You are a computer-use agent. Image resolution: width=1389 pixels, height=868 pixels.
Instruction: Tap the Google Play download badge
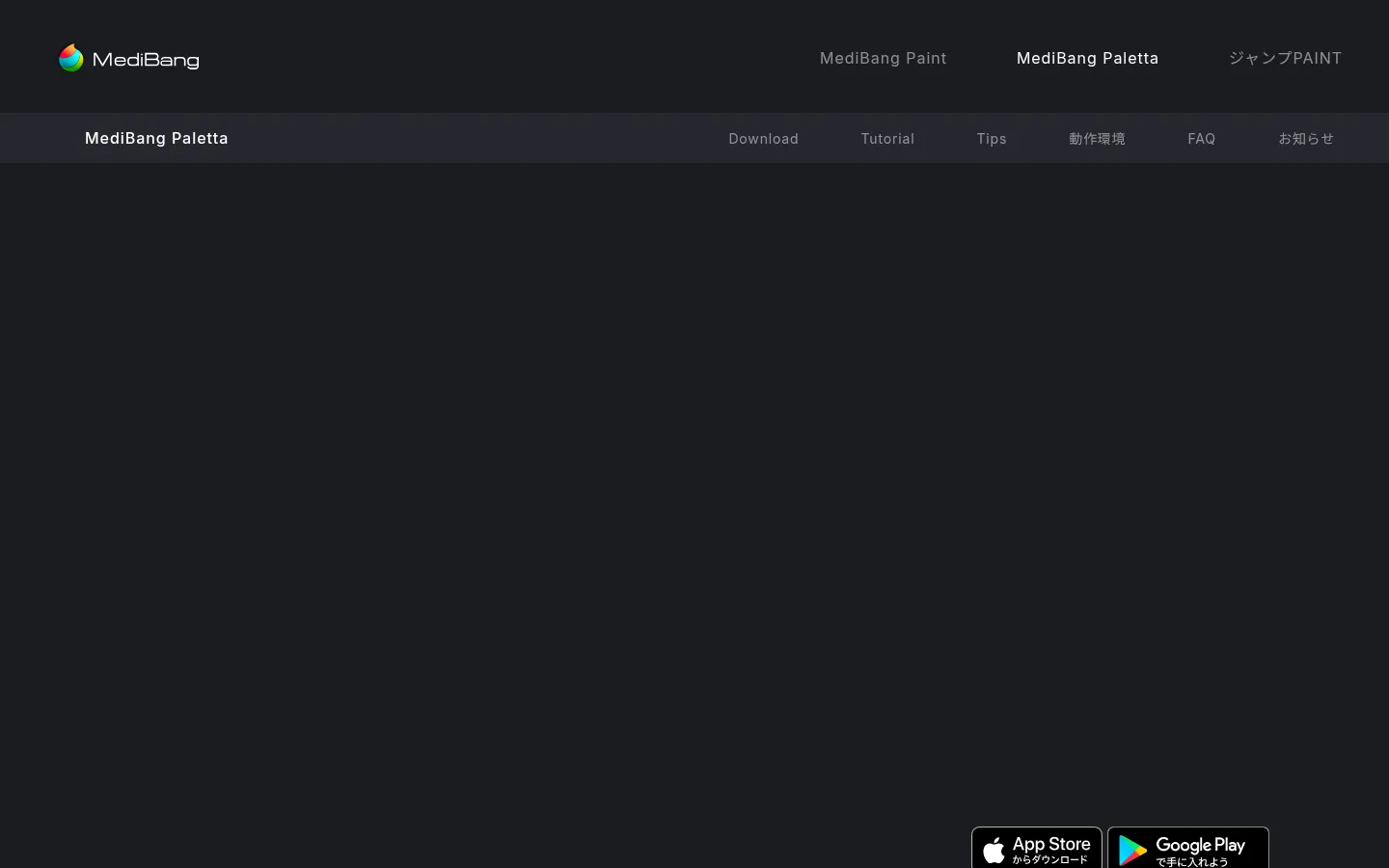tap(1188, 848)
